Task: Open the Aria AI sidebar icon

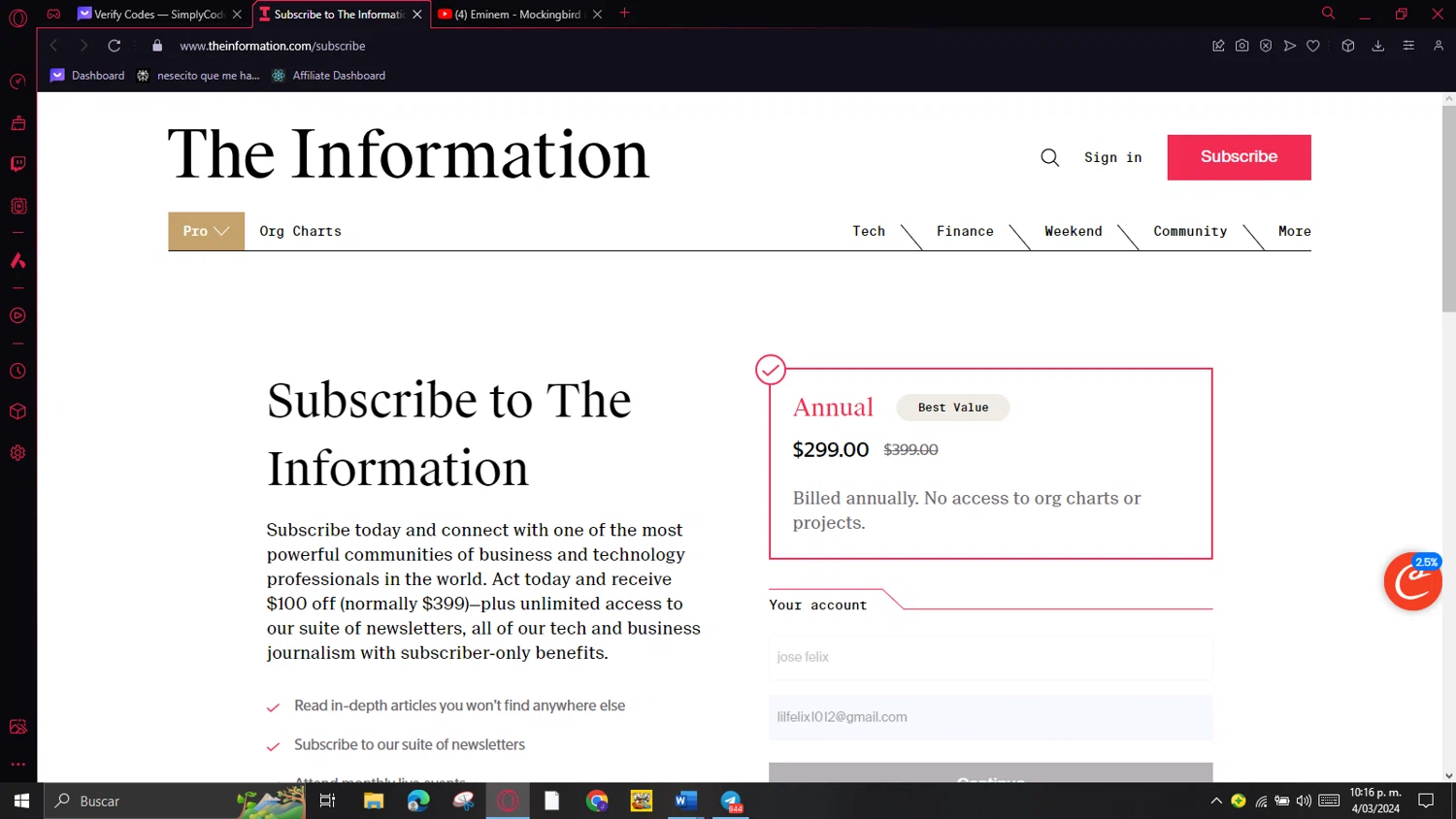Action: pos(17,260)
